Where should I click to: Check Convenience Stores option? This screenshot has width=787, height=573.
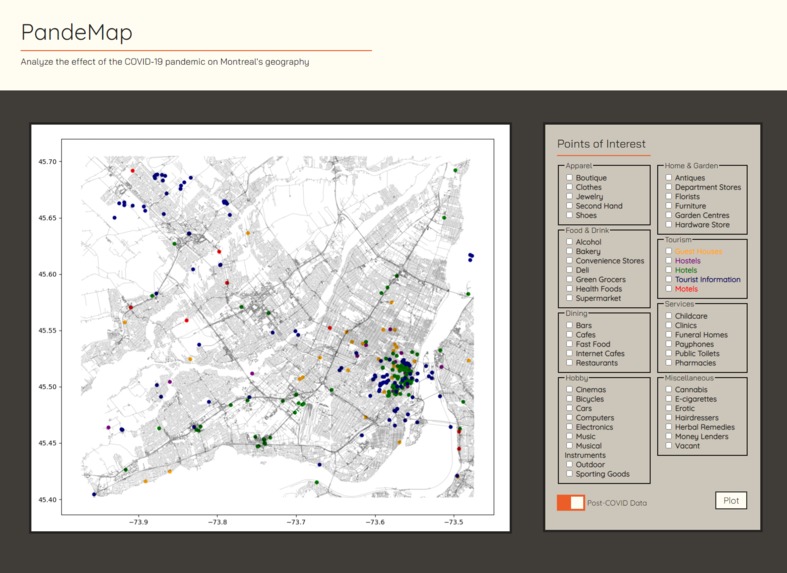coord(569,260)
